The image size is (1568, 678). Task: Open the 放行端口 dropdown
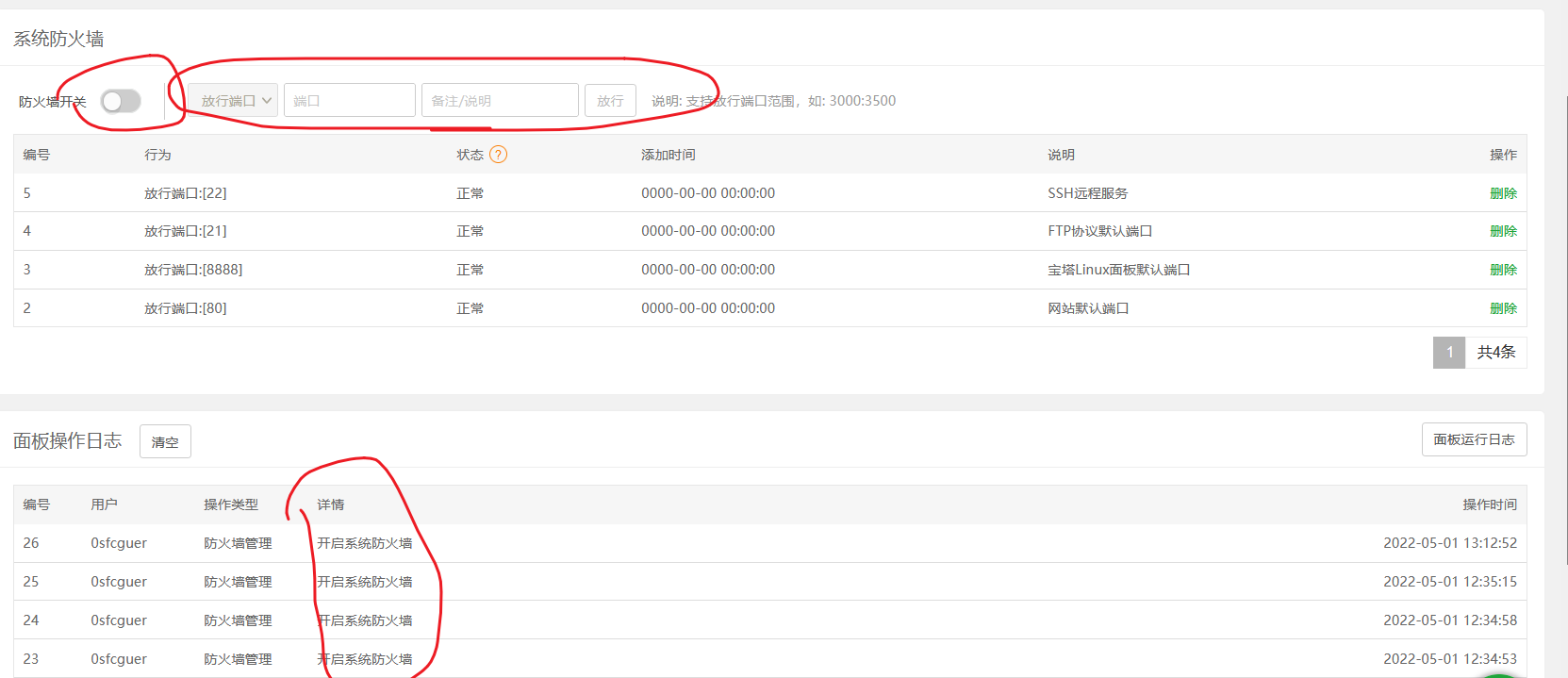pos(233,100)
